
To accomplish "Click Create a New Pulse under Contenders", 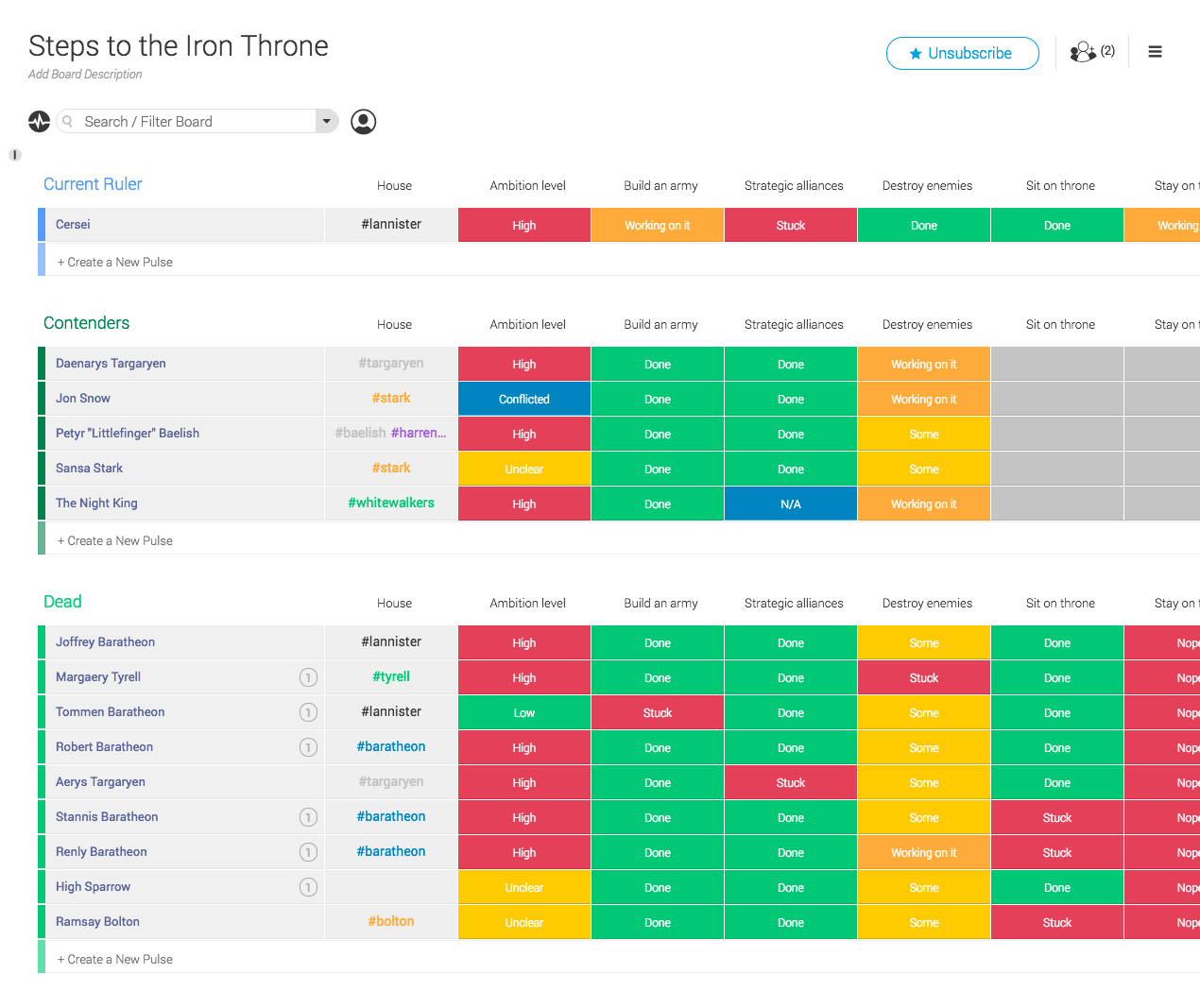I will [x=115, y=540].
